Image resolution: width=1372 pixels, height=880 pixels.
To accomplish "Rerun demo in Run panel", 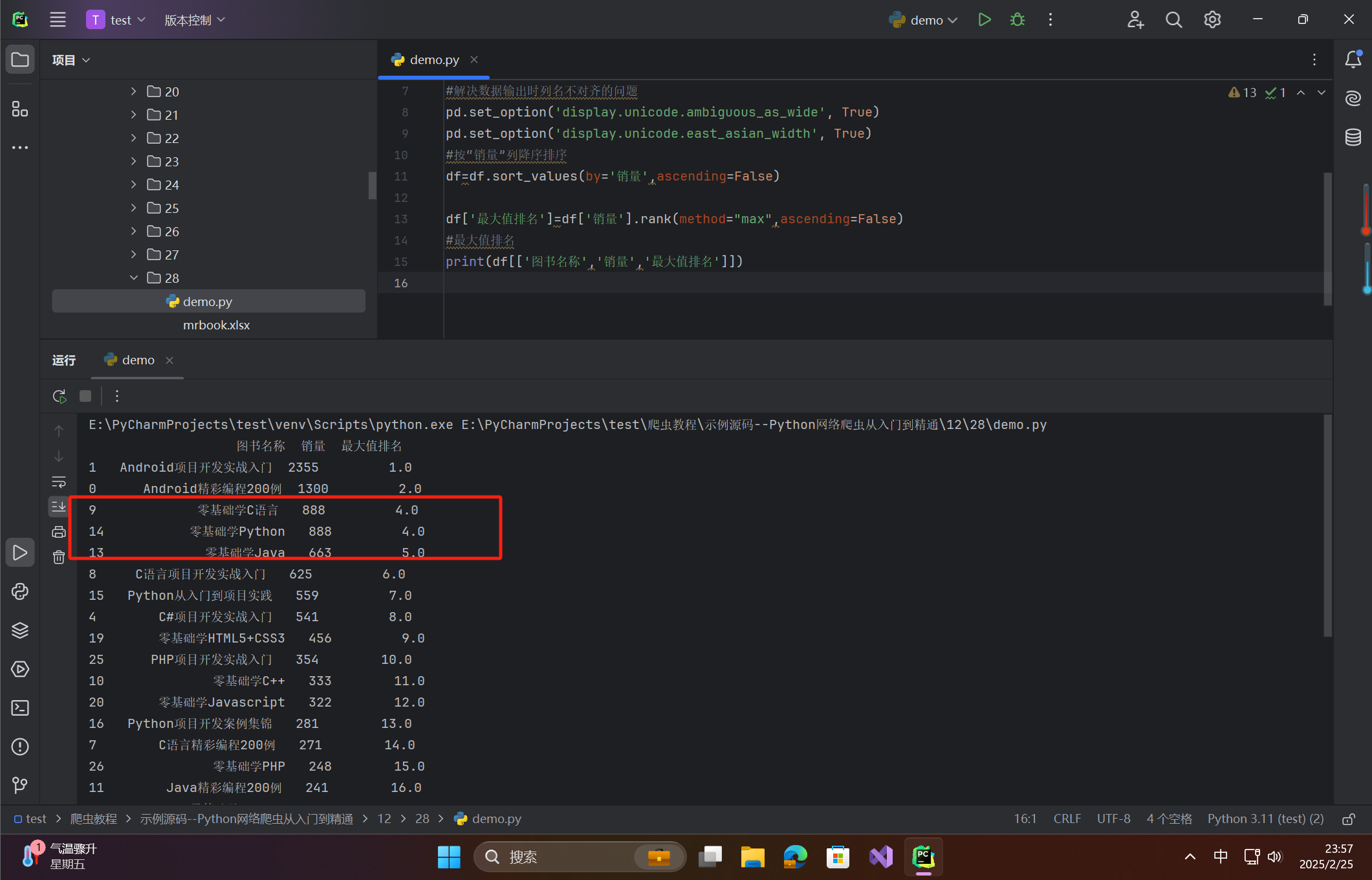I will (x=60, y=396).
